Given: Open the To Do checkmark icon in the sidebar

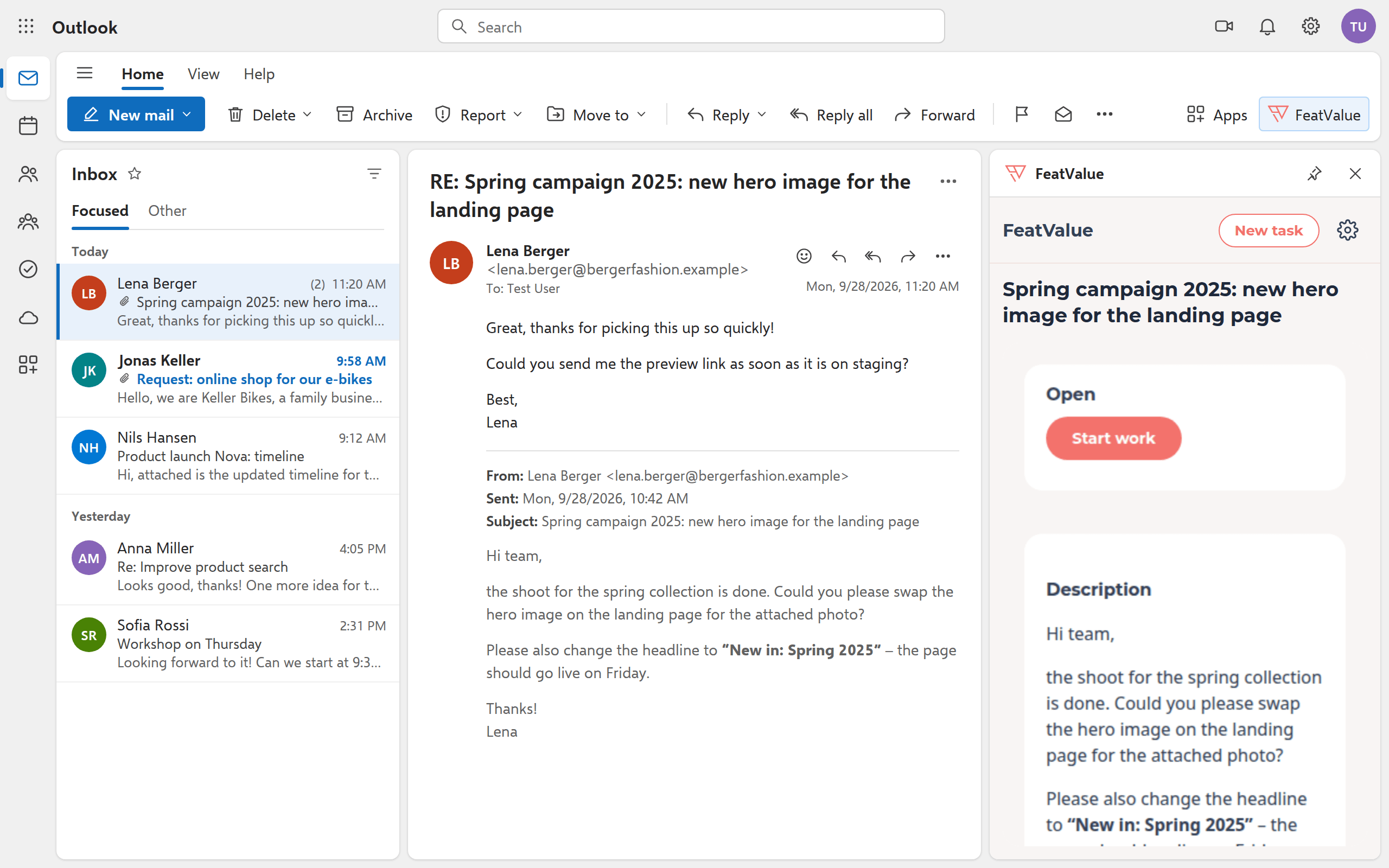Looking at the screenshot, I should (x=28, y=269).
